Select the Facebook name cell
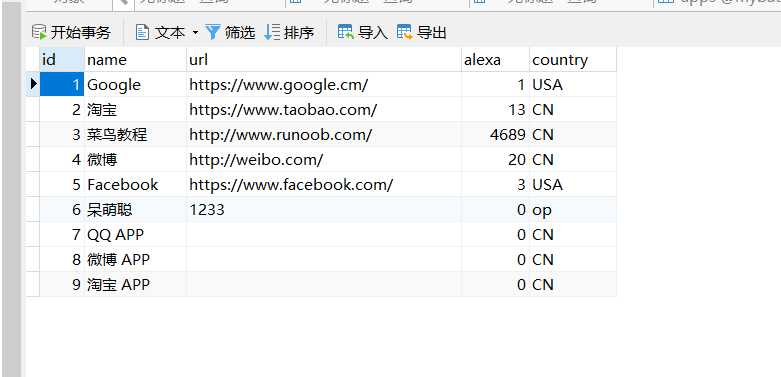This screenshot has width=781, height=377. click(x=135, y=185)
